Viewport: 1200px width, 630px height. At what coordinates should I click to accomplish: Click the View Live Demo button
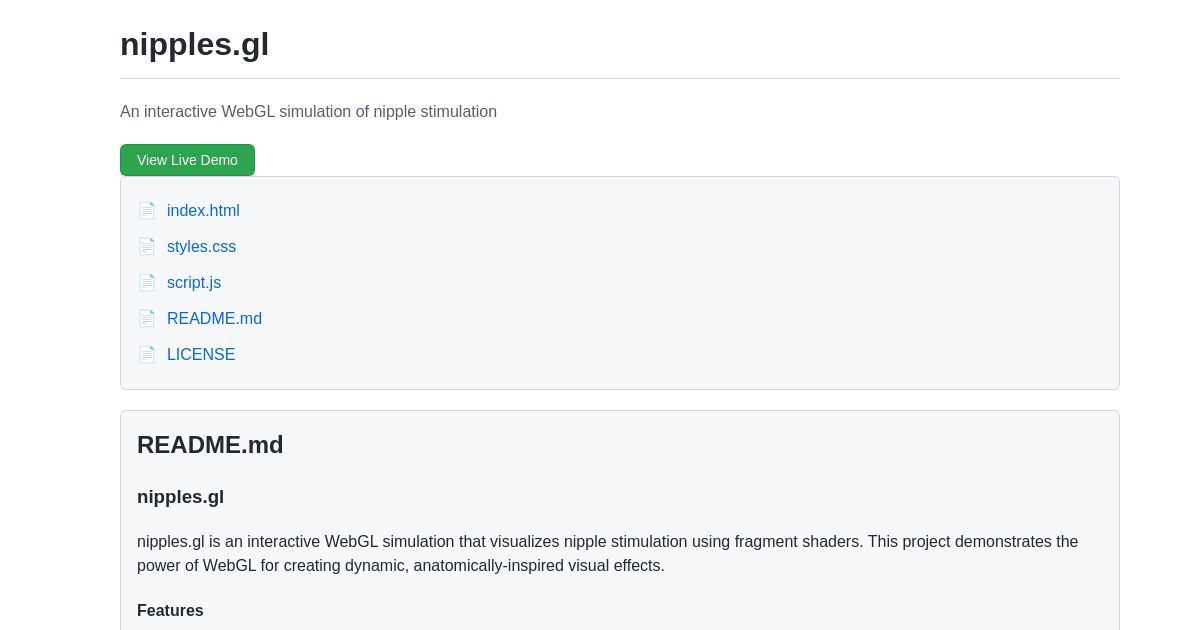(187, 160)
